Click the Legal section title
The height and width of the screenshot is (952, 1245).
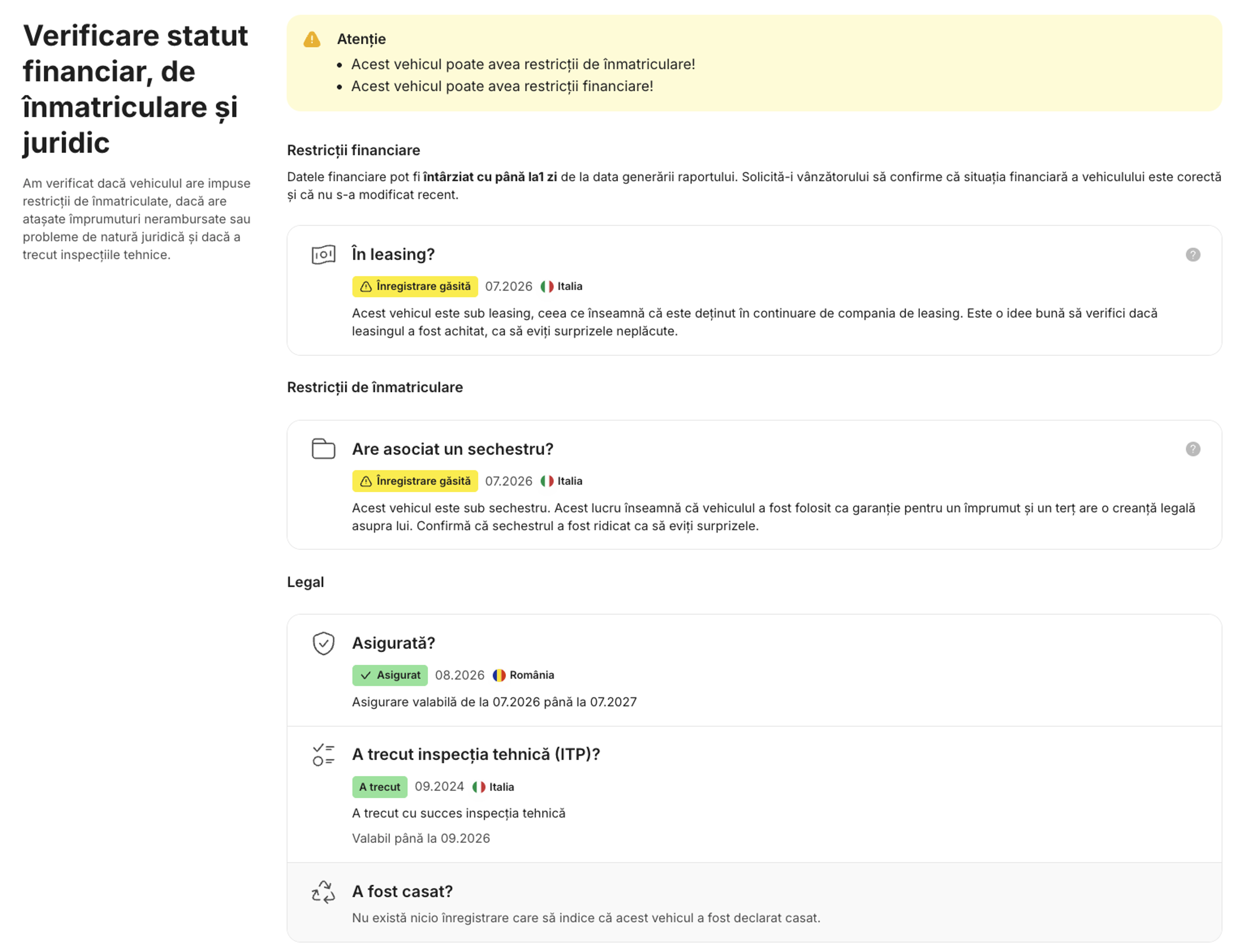coord(305,583)
